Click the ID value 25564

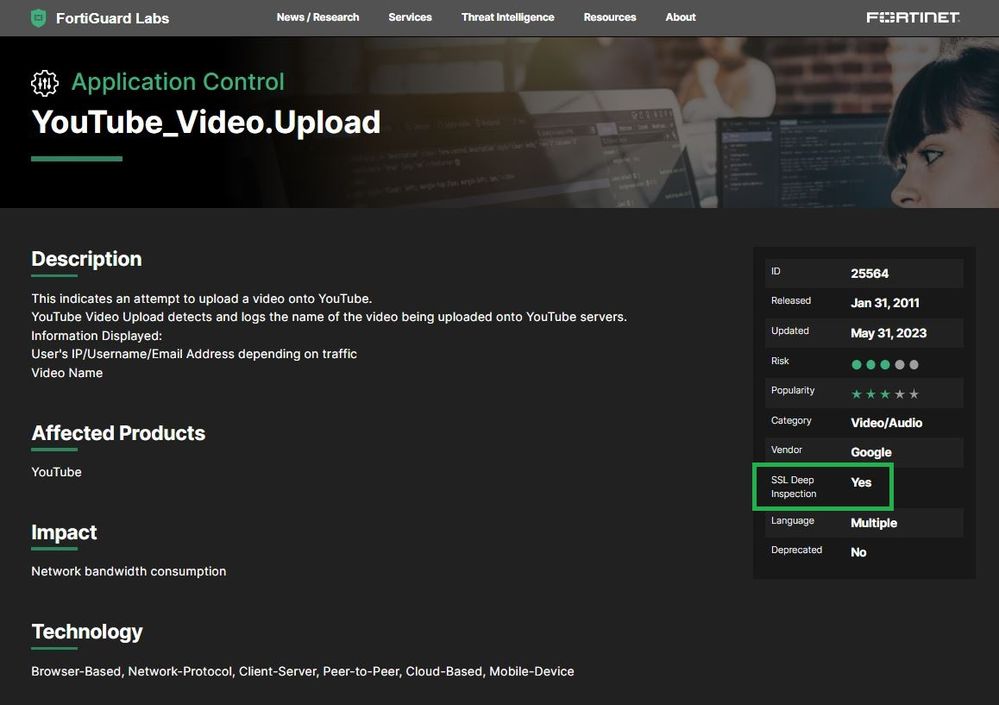[x=869, y=273]
